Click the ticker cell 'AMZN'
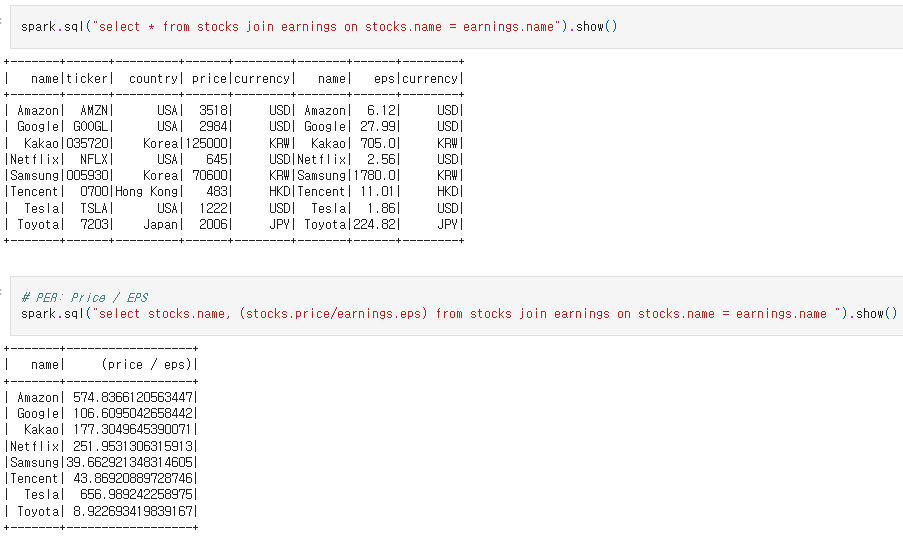 [x=94, y=111]
